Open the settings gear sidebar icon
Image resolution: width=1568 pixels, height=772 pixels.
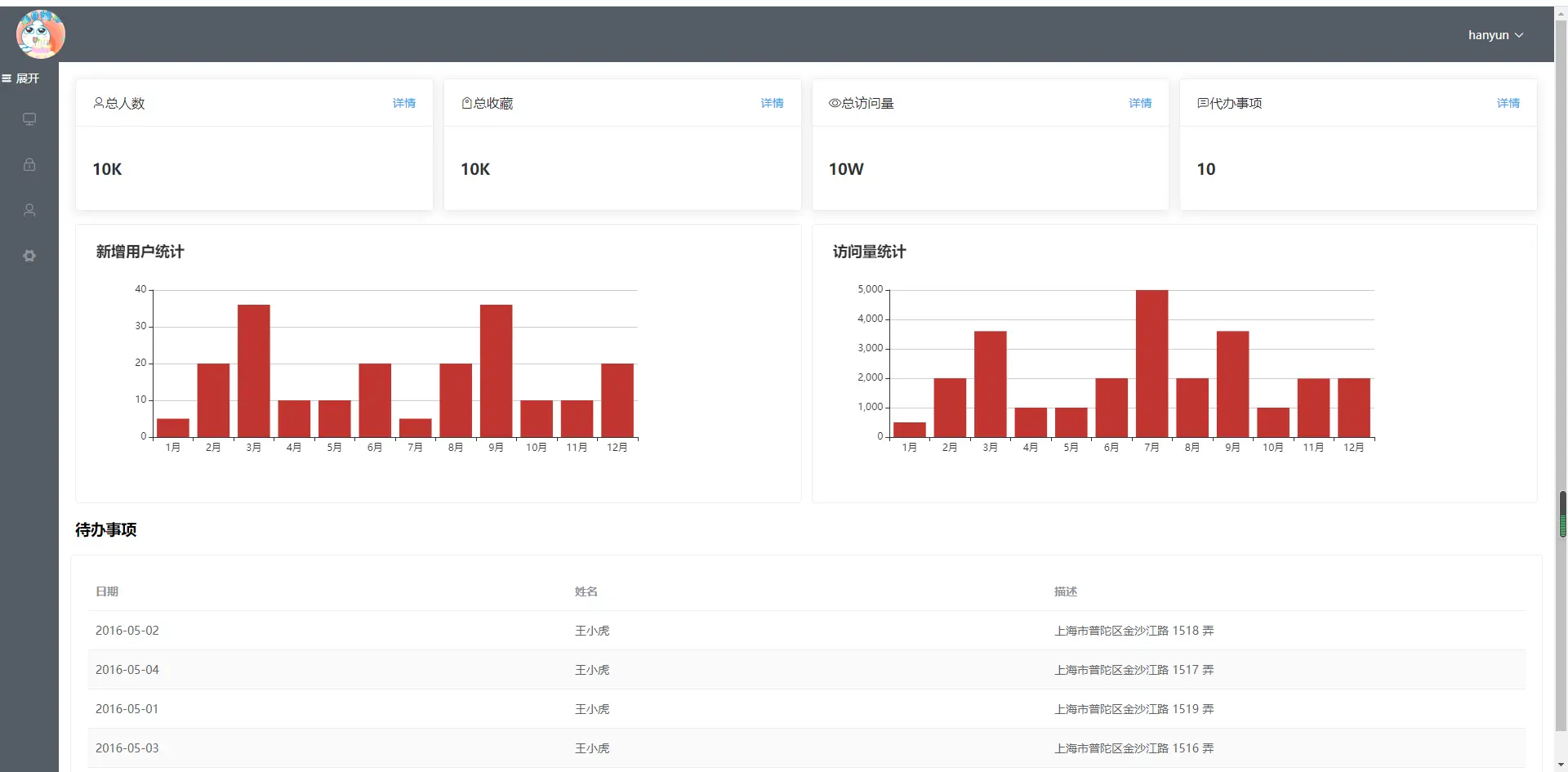pos(29,256)
